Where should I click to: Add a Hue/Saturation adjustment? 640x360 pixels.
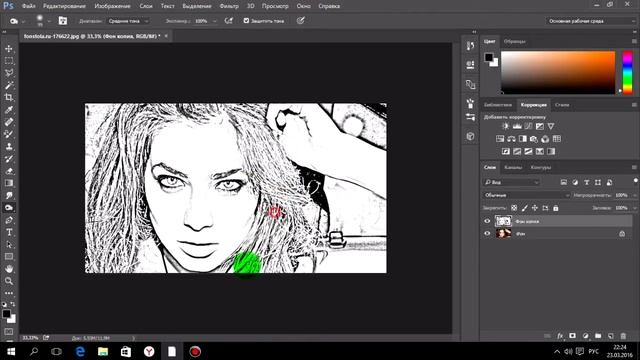coord(500,139)
